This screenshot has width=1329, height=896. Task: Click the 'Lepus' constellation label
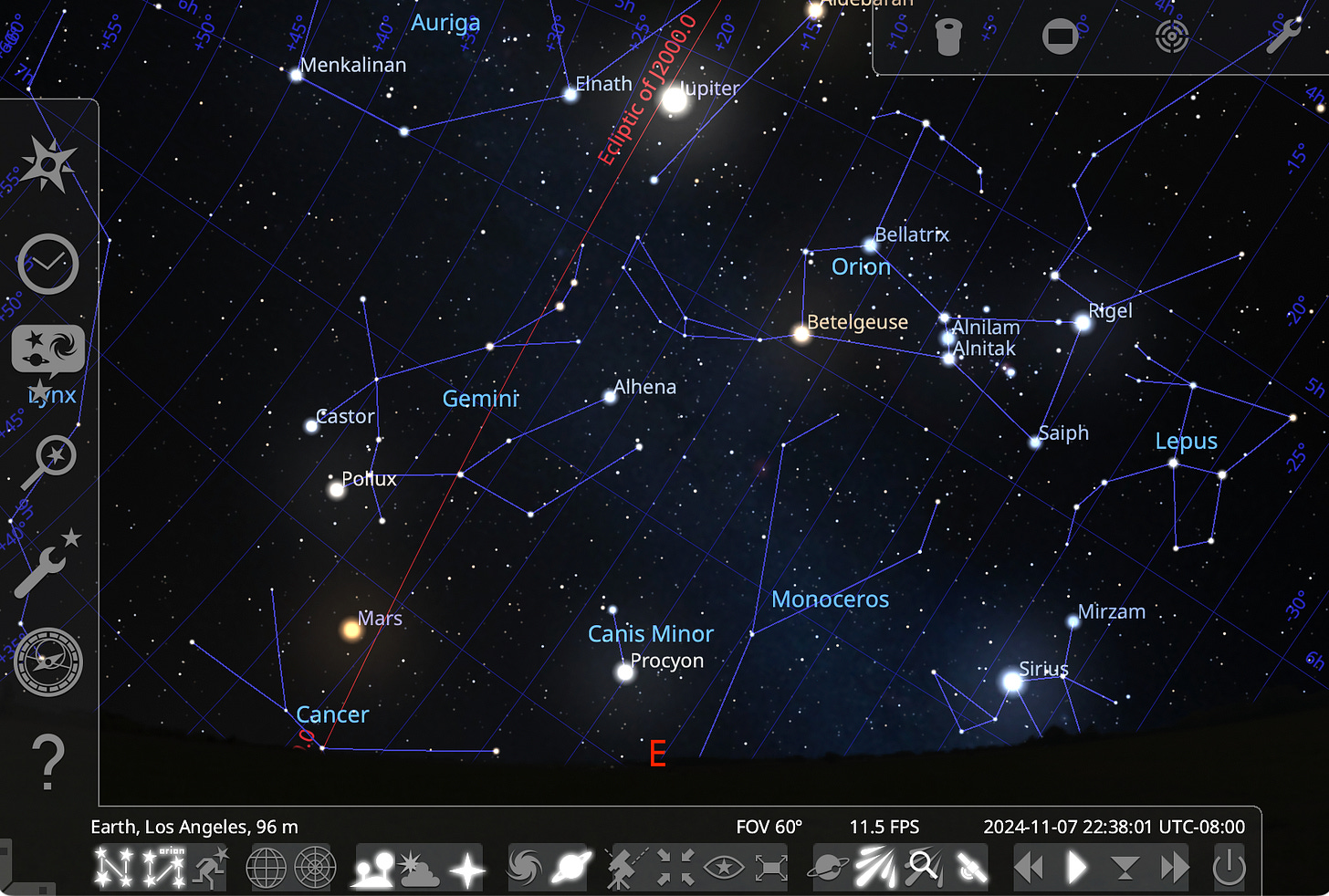click(x=1187, y=442)
